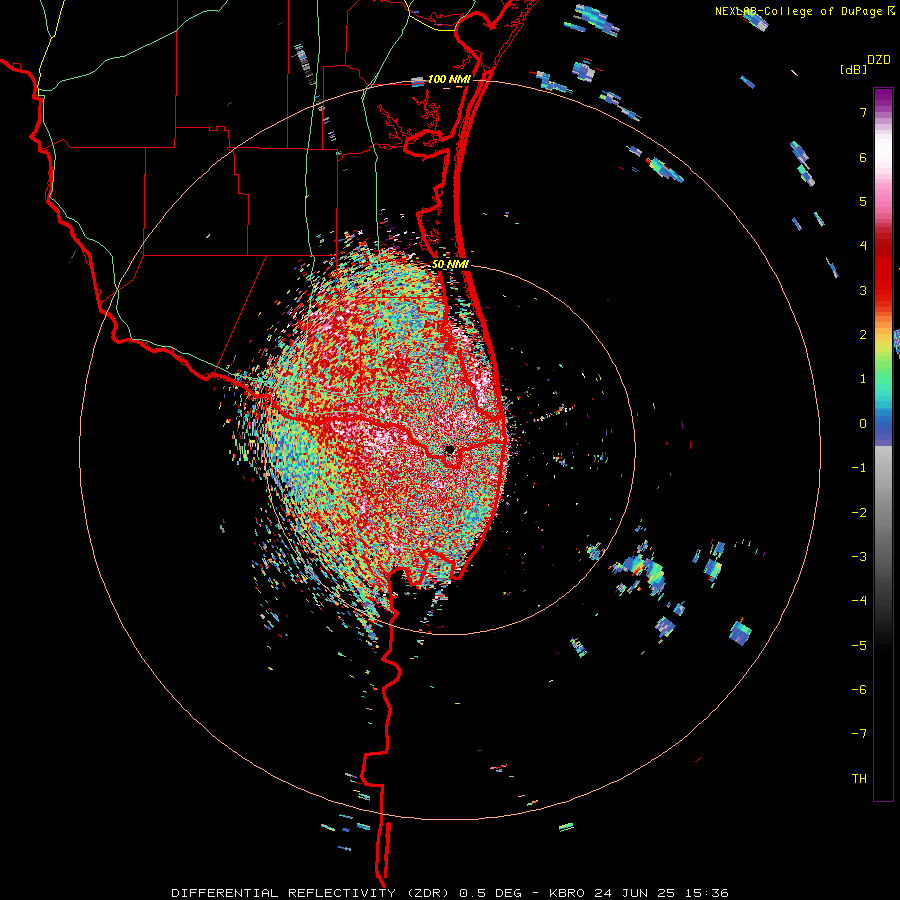Image resolution: width=900 pixels, height=900 pixels.
Task: Click the 3 value on color scale
Action: (863, 290)
